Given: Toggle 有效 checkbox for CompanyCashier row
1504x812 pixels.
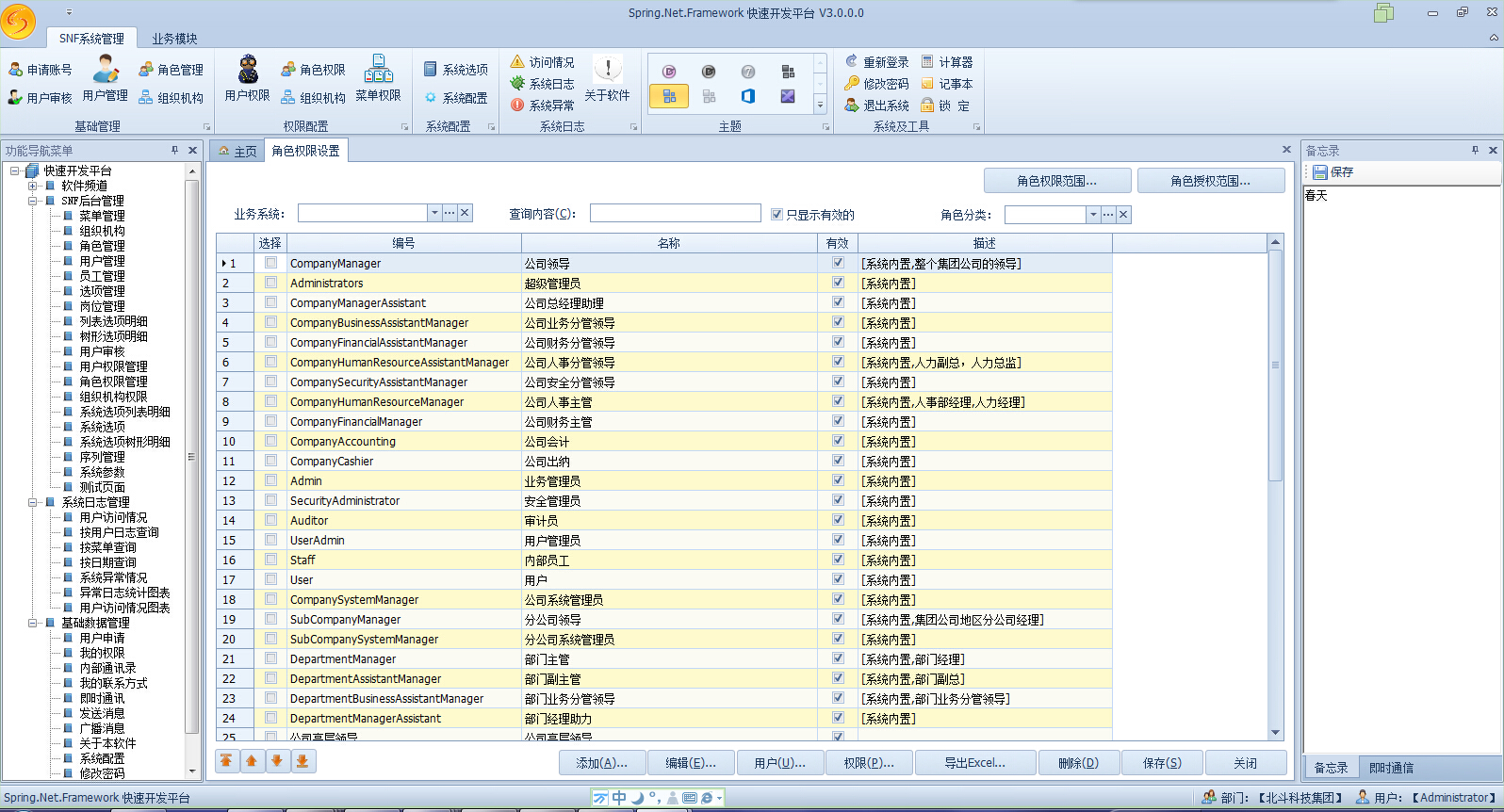Looking at the screenshot, I should pyautogui.click(x=838, y=461).
